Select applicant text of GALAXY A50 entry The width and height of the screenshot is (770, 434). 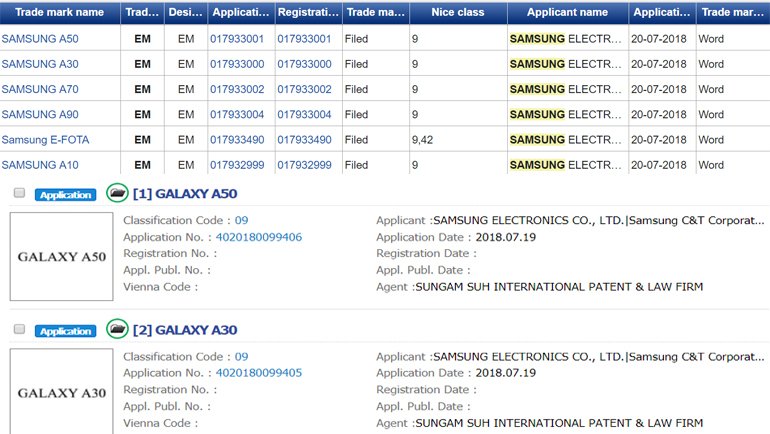coord(599,220)
